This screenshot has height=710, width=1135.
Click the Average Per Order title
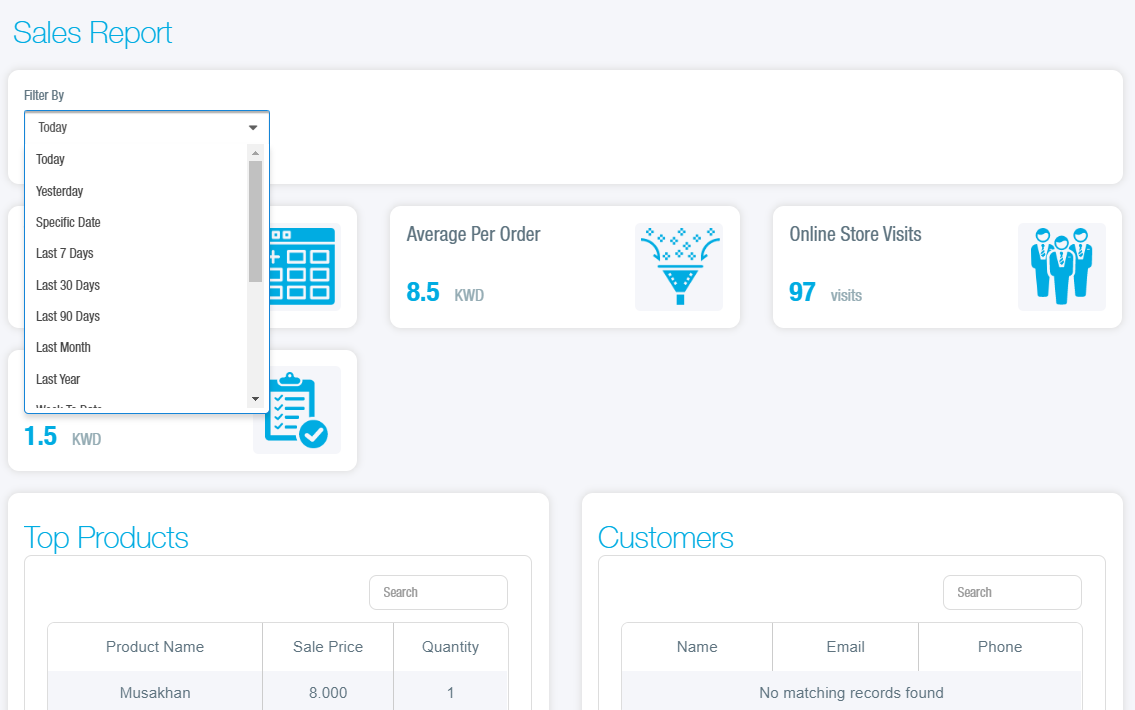(x=473, y=234)
